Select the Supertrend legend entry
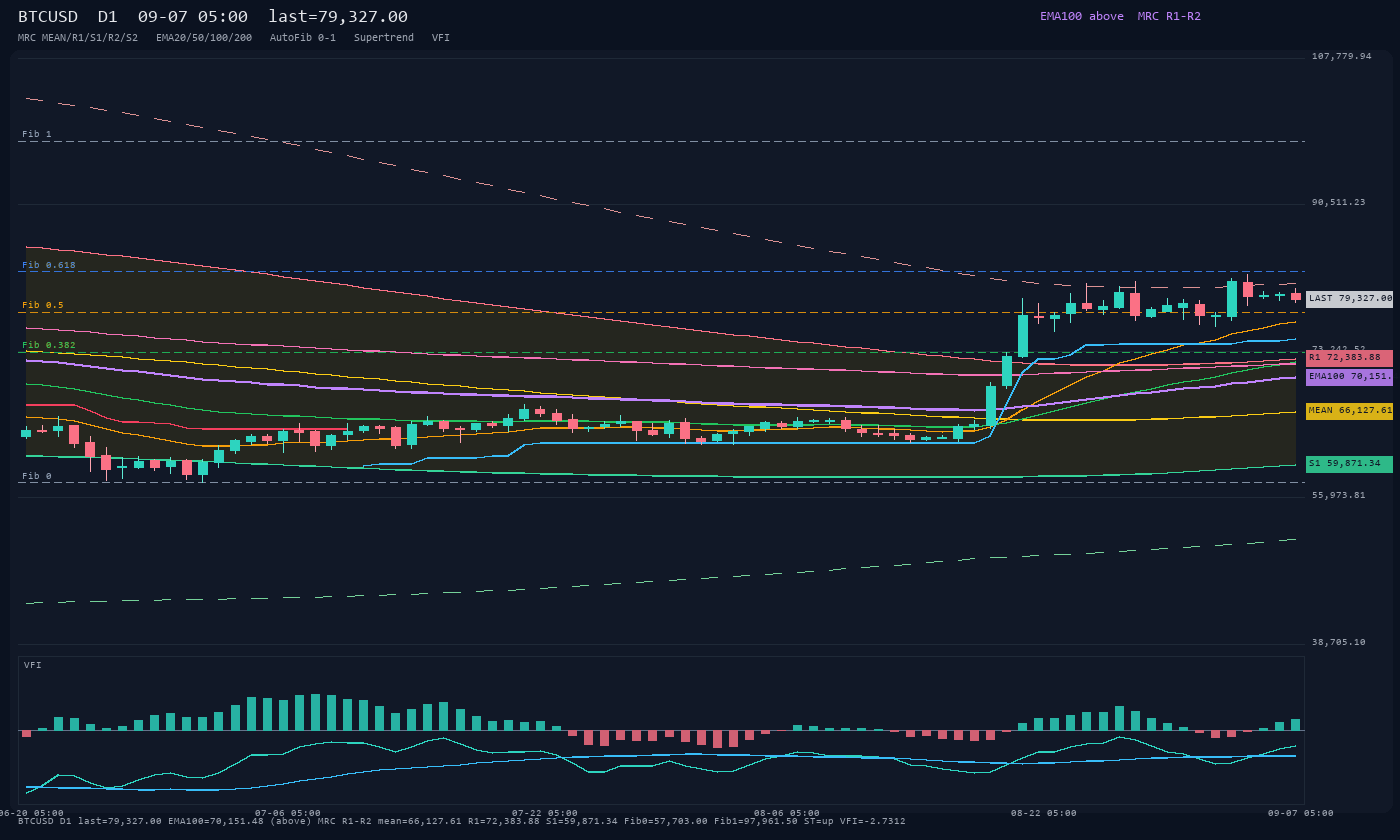1400x840 pixels. 383,38
